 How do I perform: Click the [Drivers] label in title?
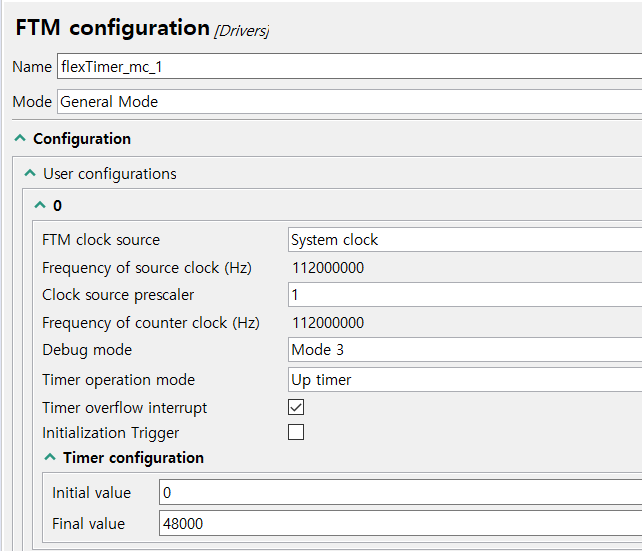coord(242,31)
